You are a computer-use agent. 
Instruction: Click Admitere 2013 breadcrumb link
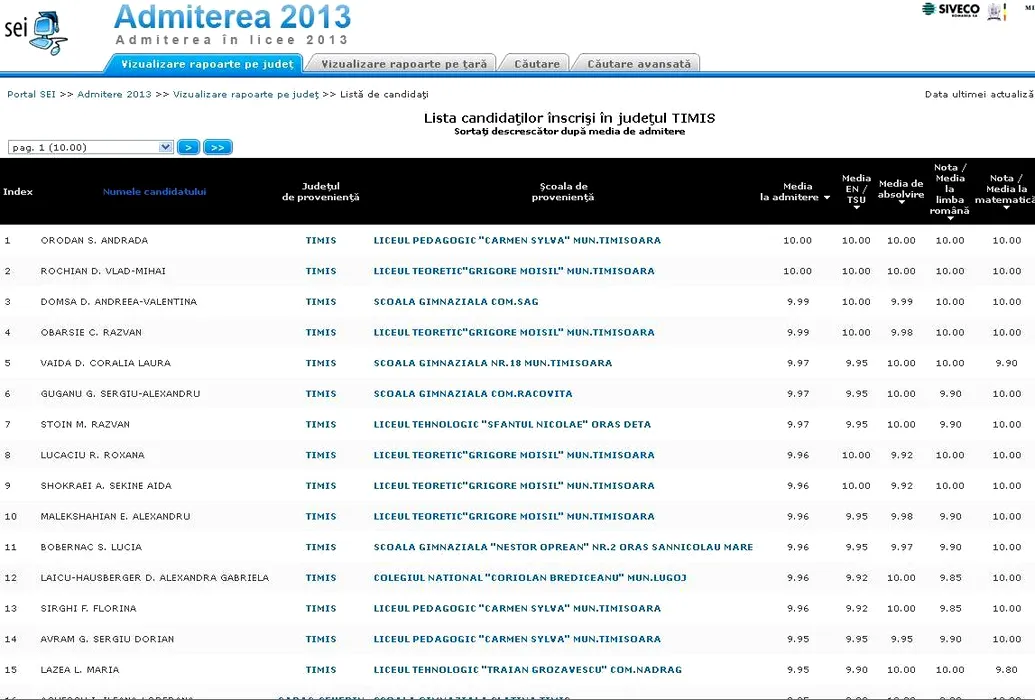click(114, 94)
